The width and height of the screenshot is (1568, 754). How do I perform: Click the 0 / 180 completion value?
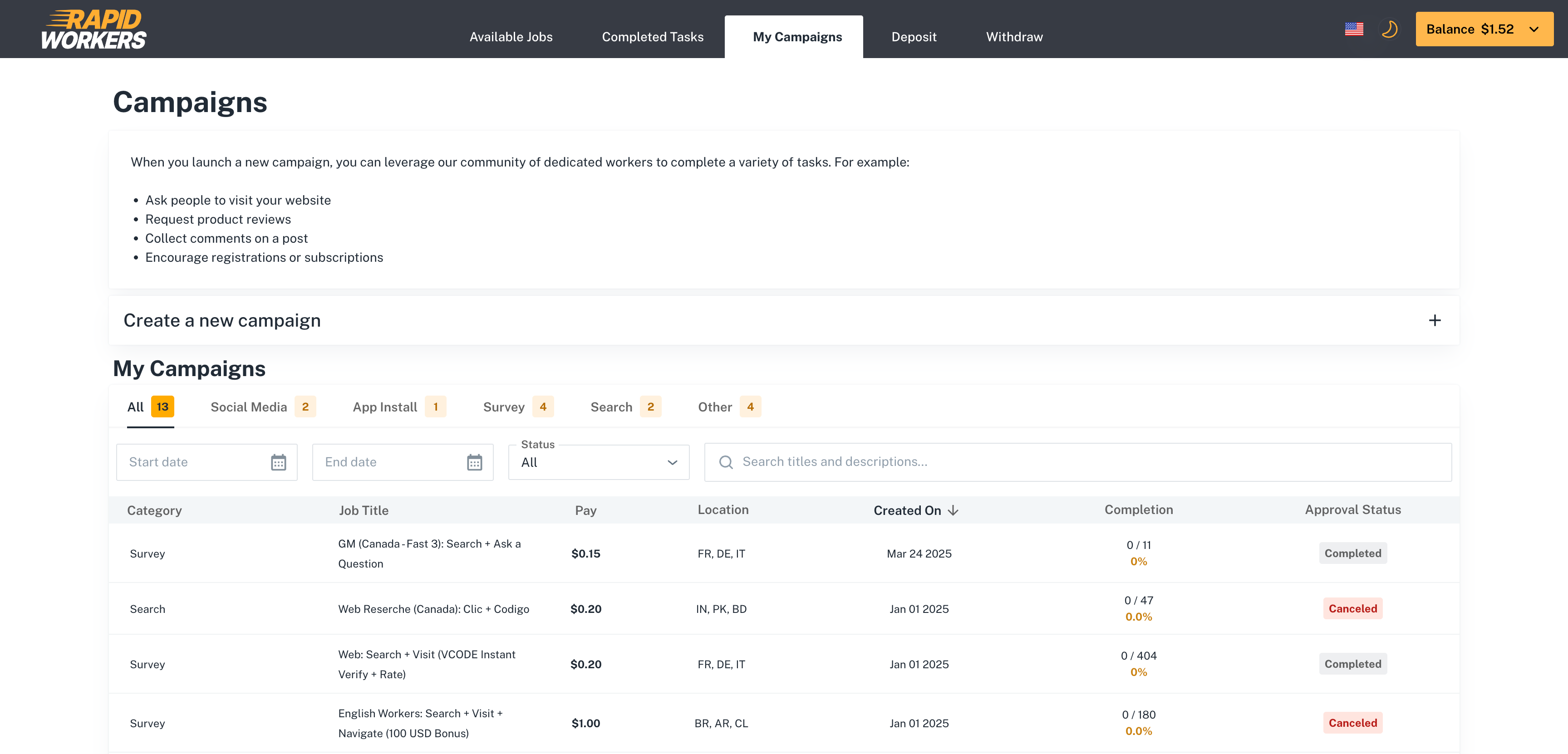click(x=1138, y=715)
